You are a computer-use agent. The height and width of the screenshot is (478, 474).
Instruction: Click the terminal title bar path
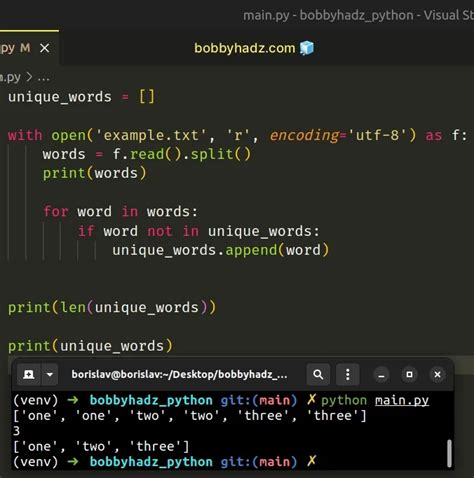coord(179,375)
